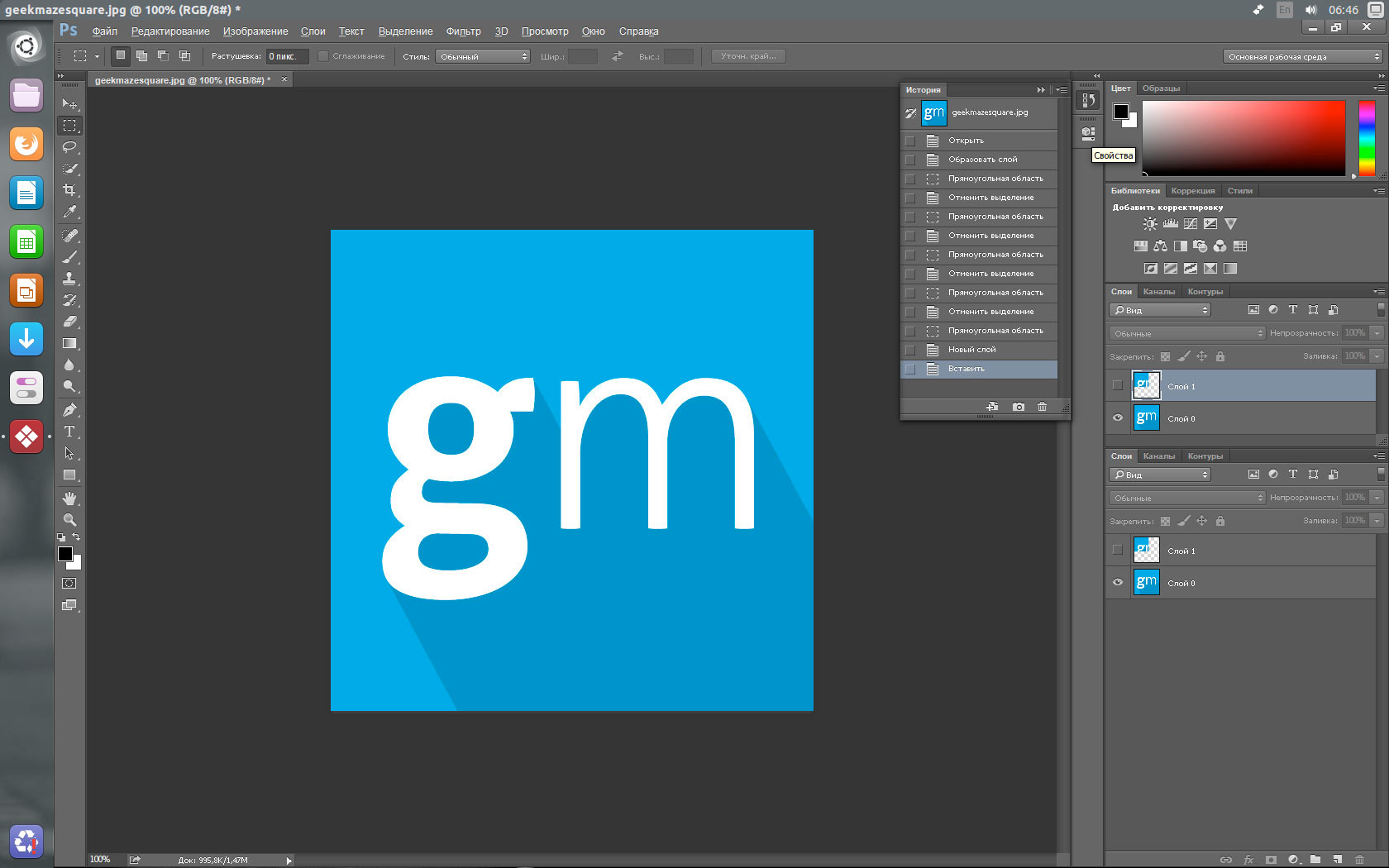Image resolution: width=1389 pixels, height=868 pixels.
Task: Show Слой 1 in lower Layers panel
Action: (1118, 551)
